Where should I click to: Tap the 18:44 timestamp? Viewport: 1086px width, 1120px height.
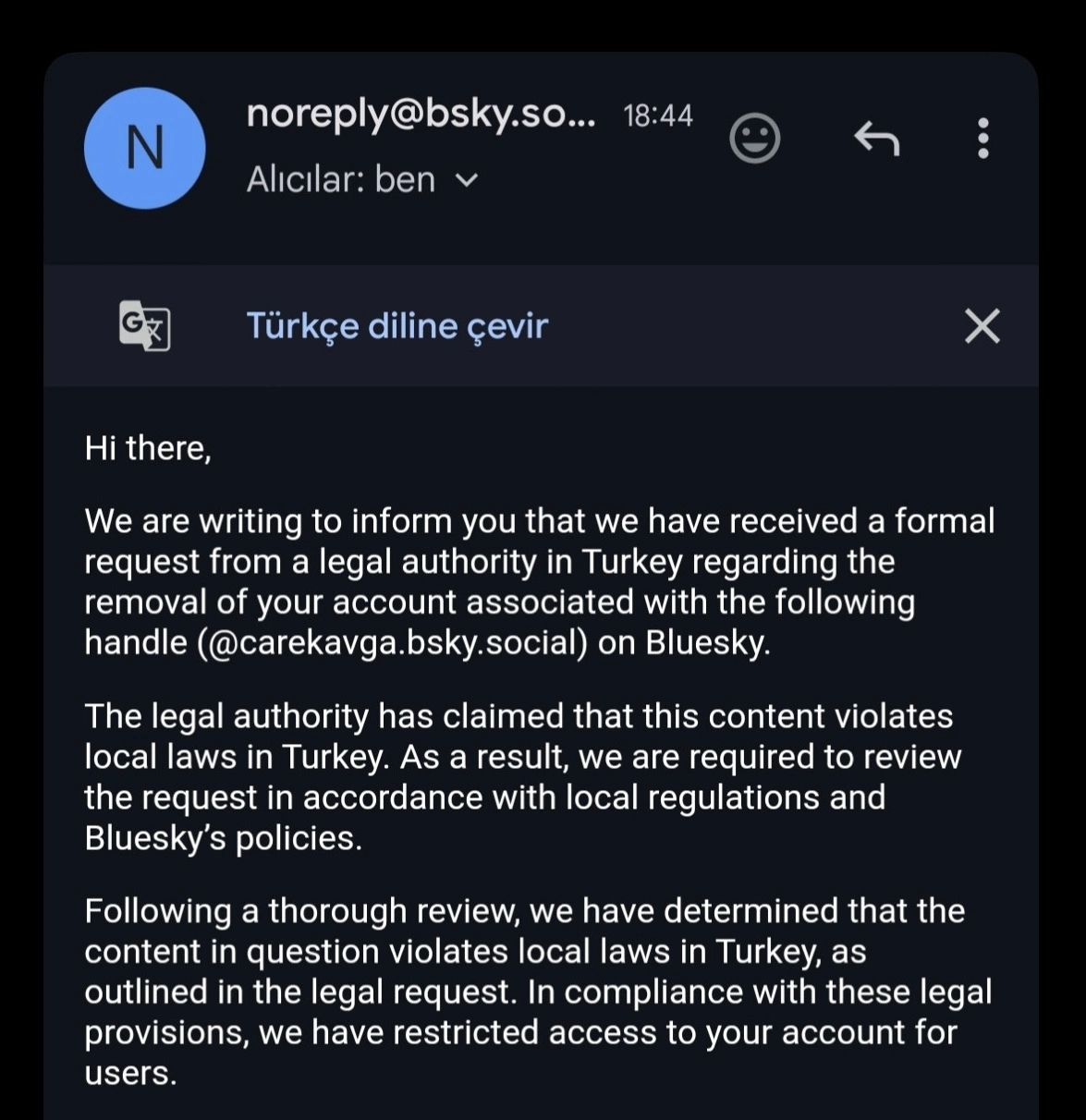coord(657,116)
